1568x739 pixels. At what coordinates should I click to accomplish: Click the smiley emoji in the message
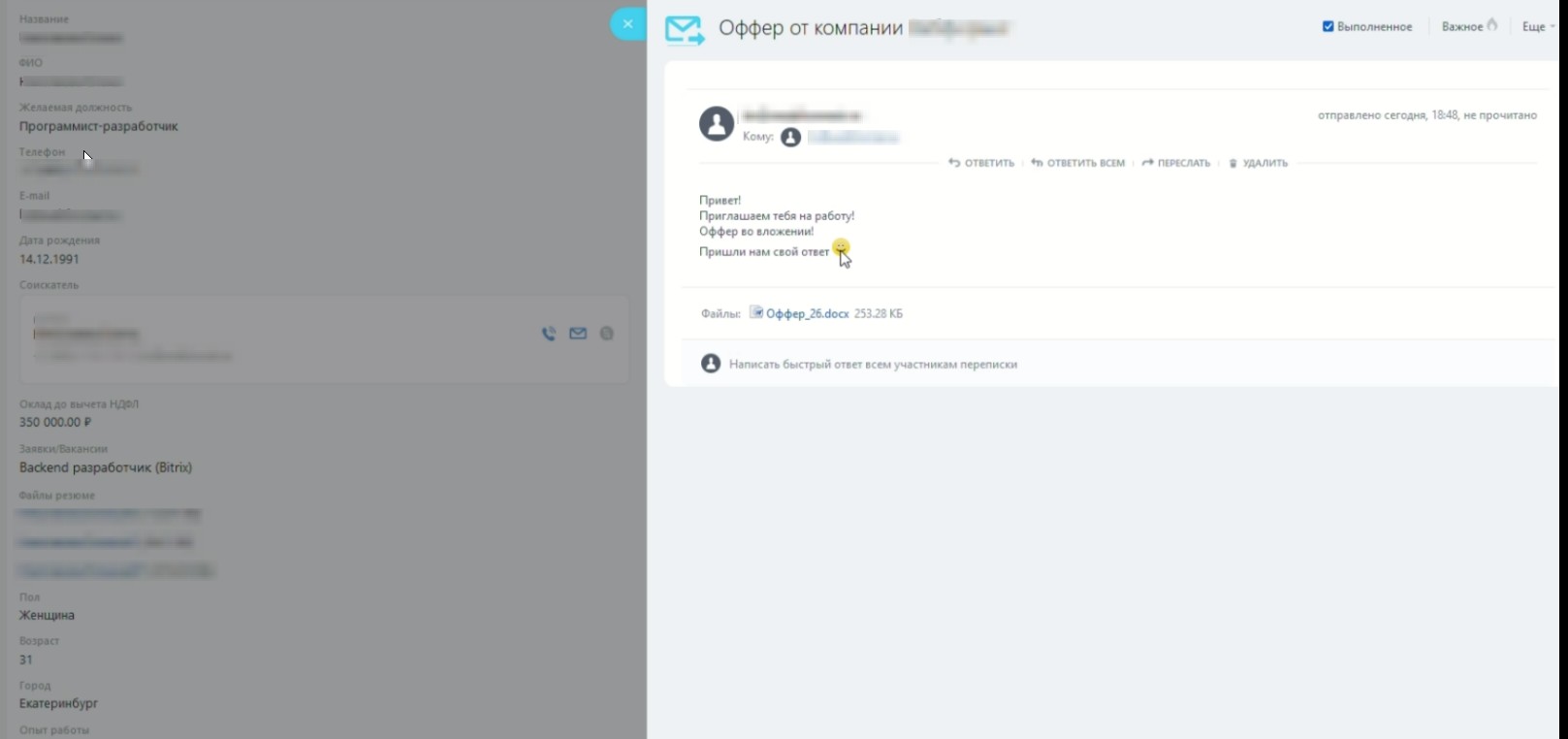(x=841, y=248)
